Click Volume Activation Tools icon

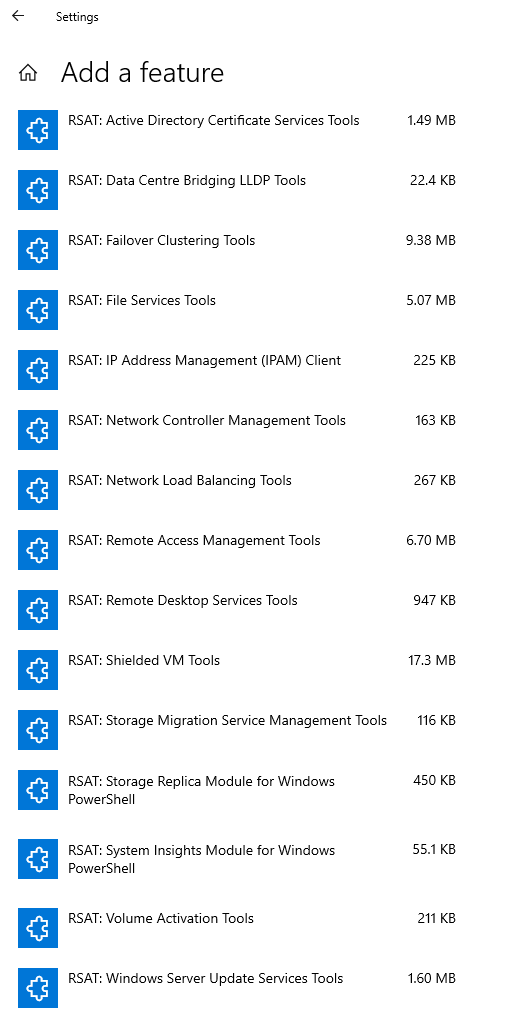pos(38,928)
